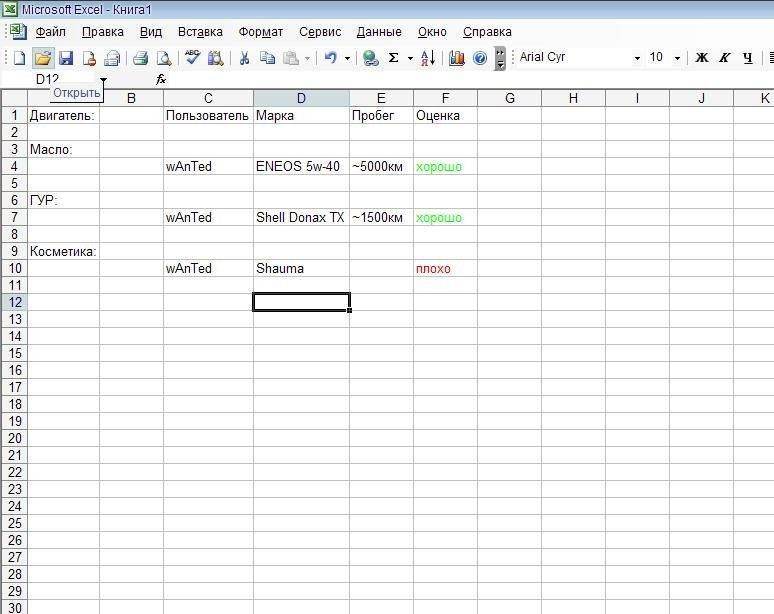This screenshot has height=614, width=774.
Task: Click the Print icon in the toolbar
Action: tap(140, 58)
